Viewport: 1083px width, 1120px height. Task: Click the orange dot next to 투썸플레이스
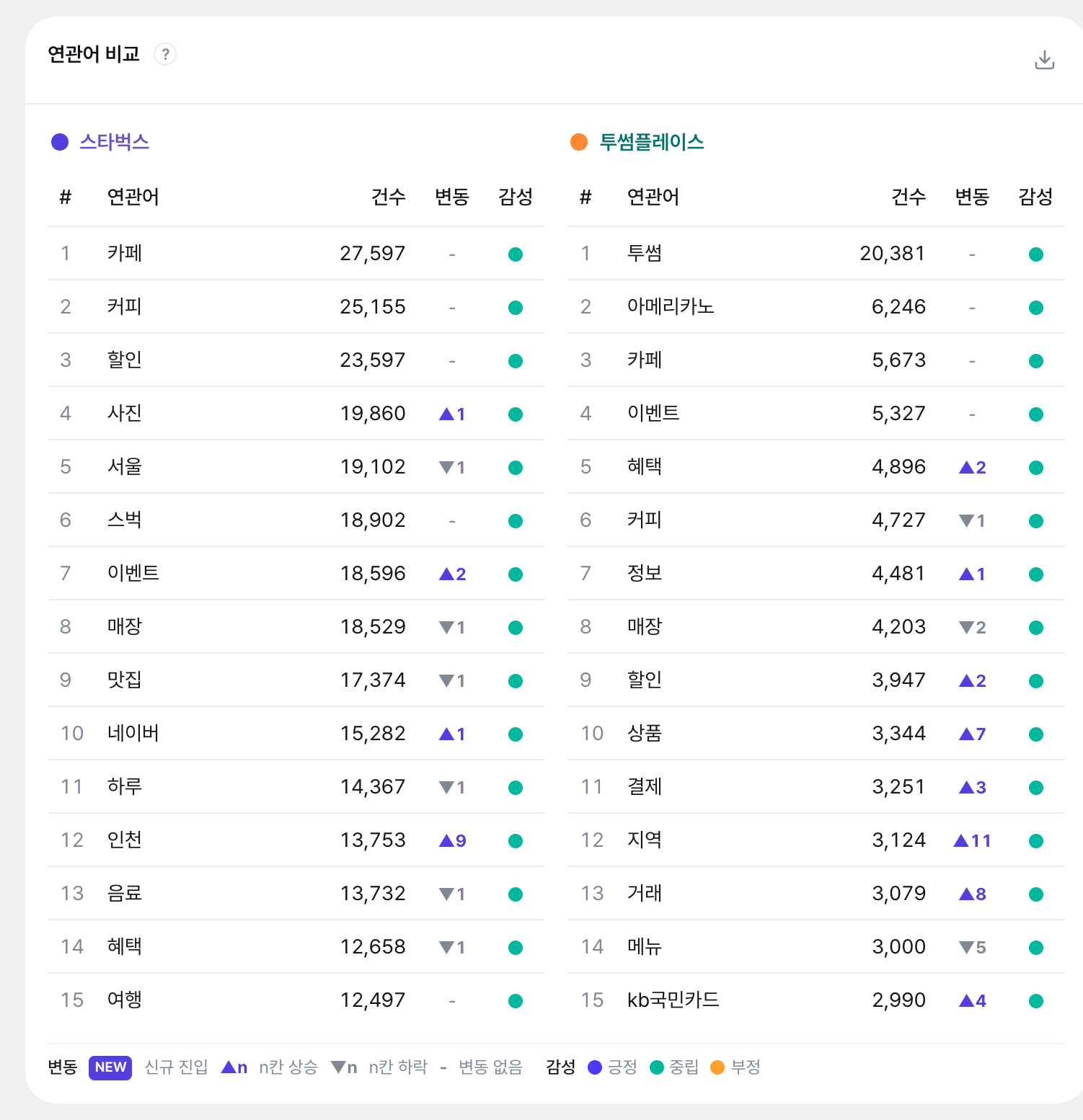(579, 142)
